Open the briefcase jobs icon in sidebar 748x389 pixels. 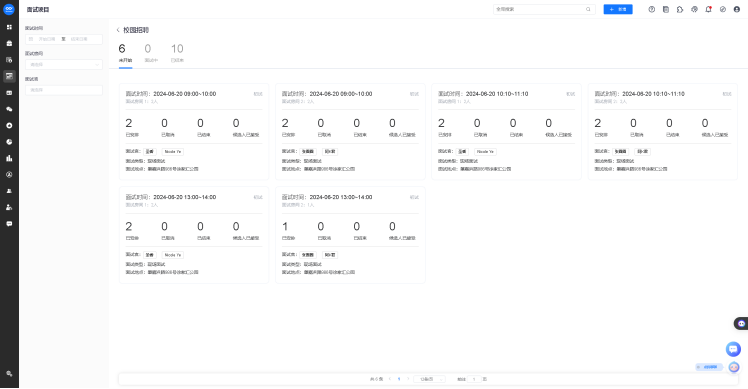click(9, 43)
